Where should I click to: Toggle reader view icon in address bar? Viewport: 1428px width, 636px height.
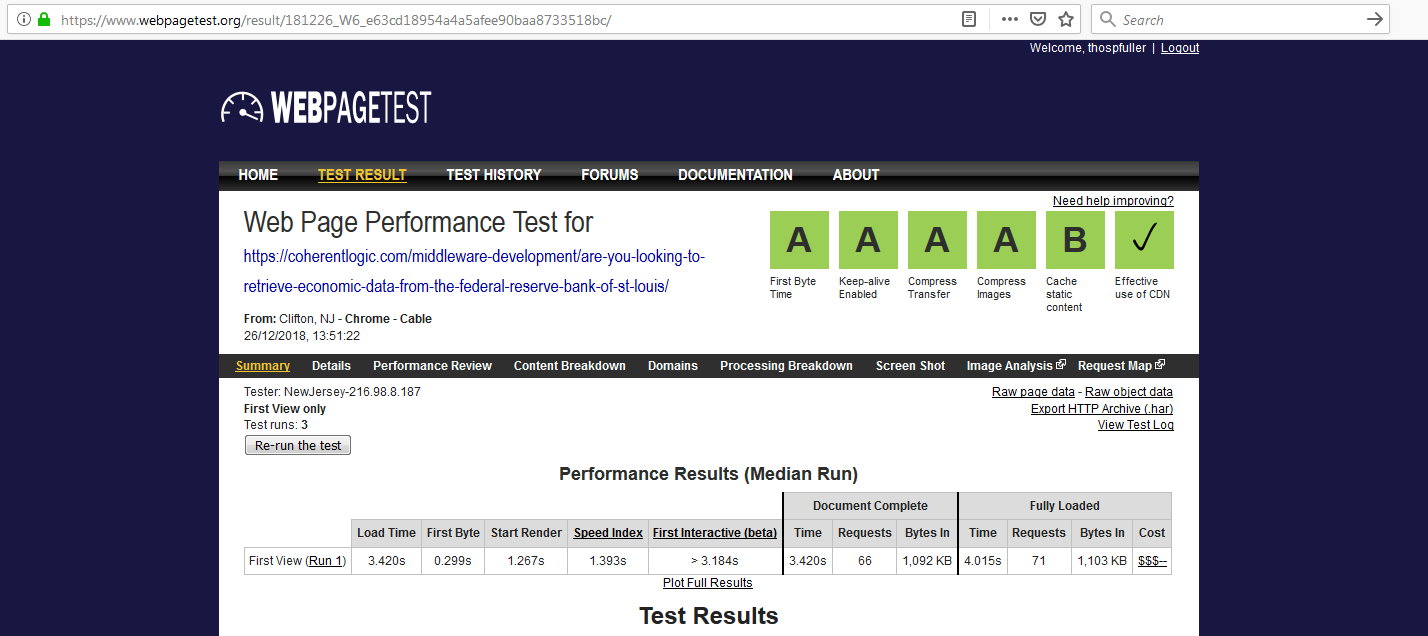(x=968, y=19)
